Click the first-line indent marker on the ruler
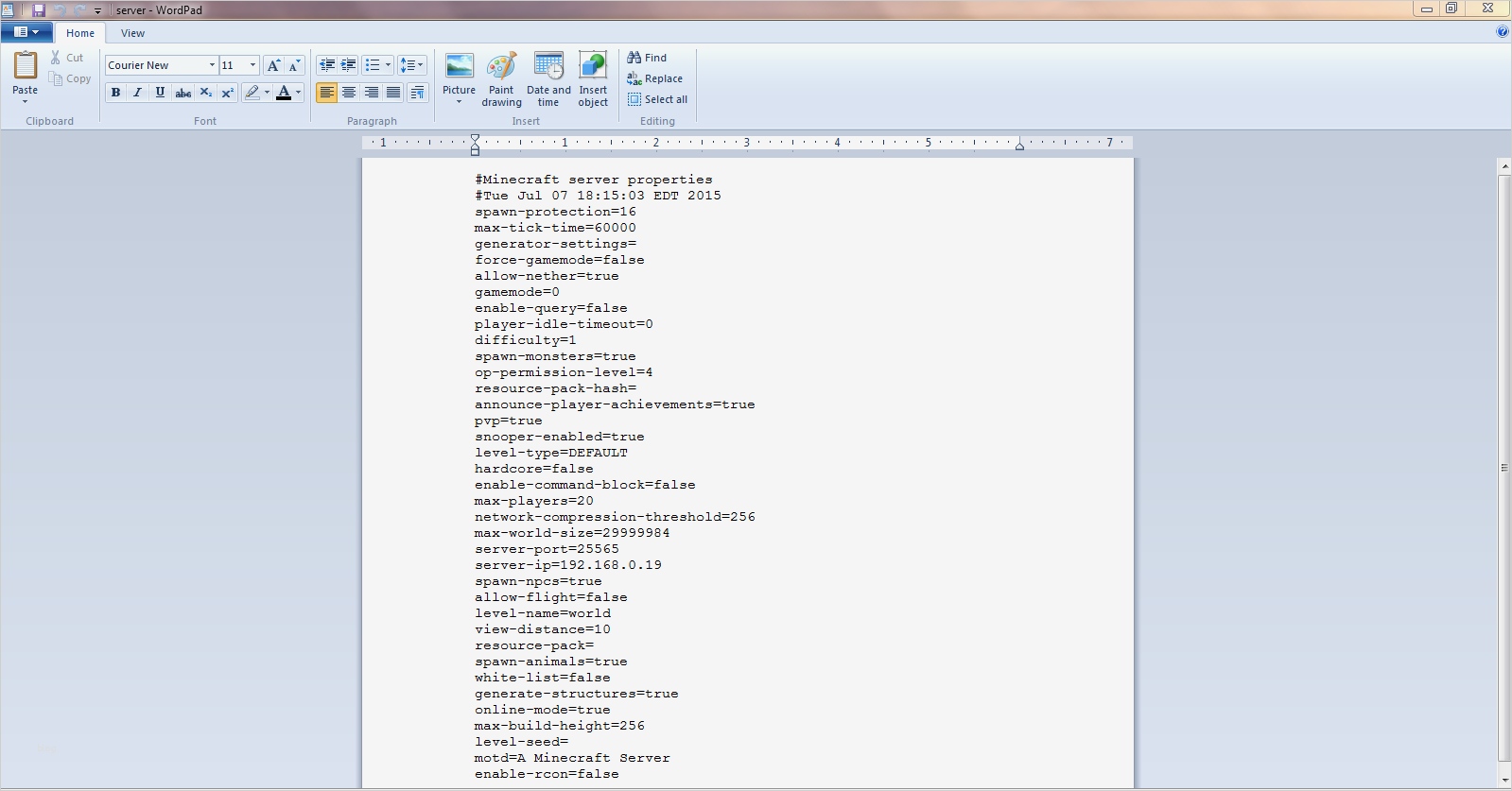Image resolution: width=1512 pixels, height=791 pixels. 475,139
